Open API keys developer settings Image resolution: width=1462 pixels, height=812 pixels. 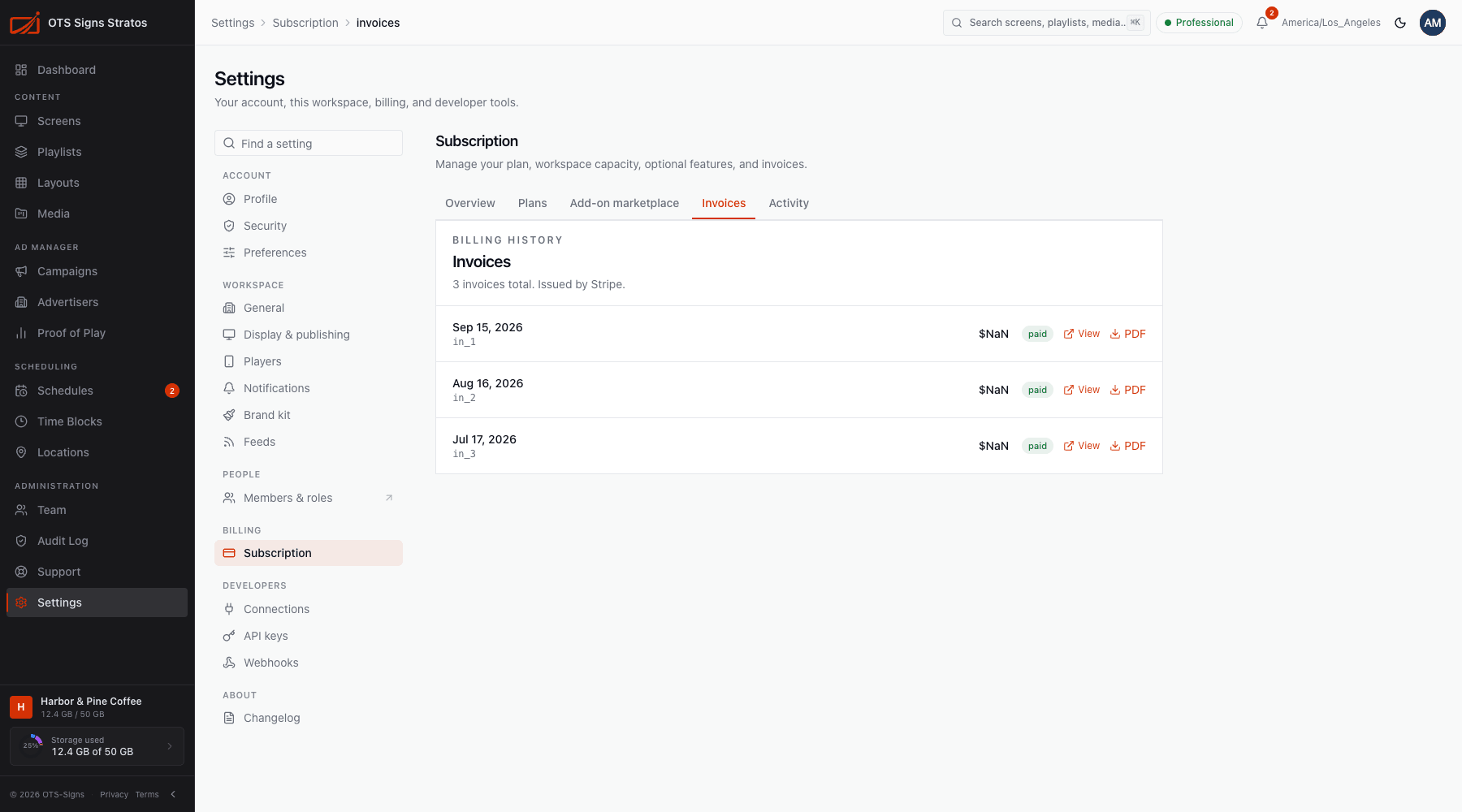tap(309, 636)
